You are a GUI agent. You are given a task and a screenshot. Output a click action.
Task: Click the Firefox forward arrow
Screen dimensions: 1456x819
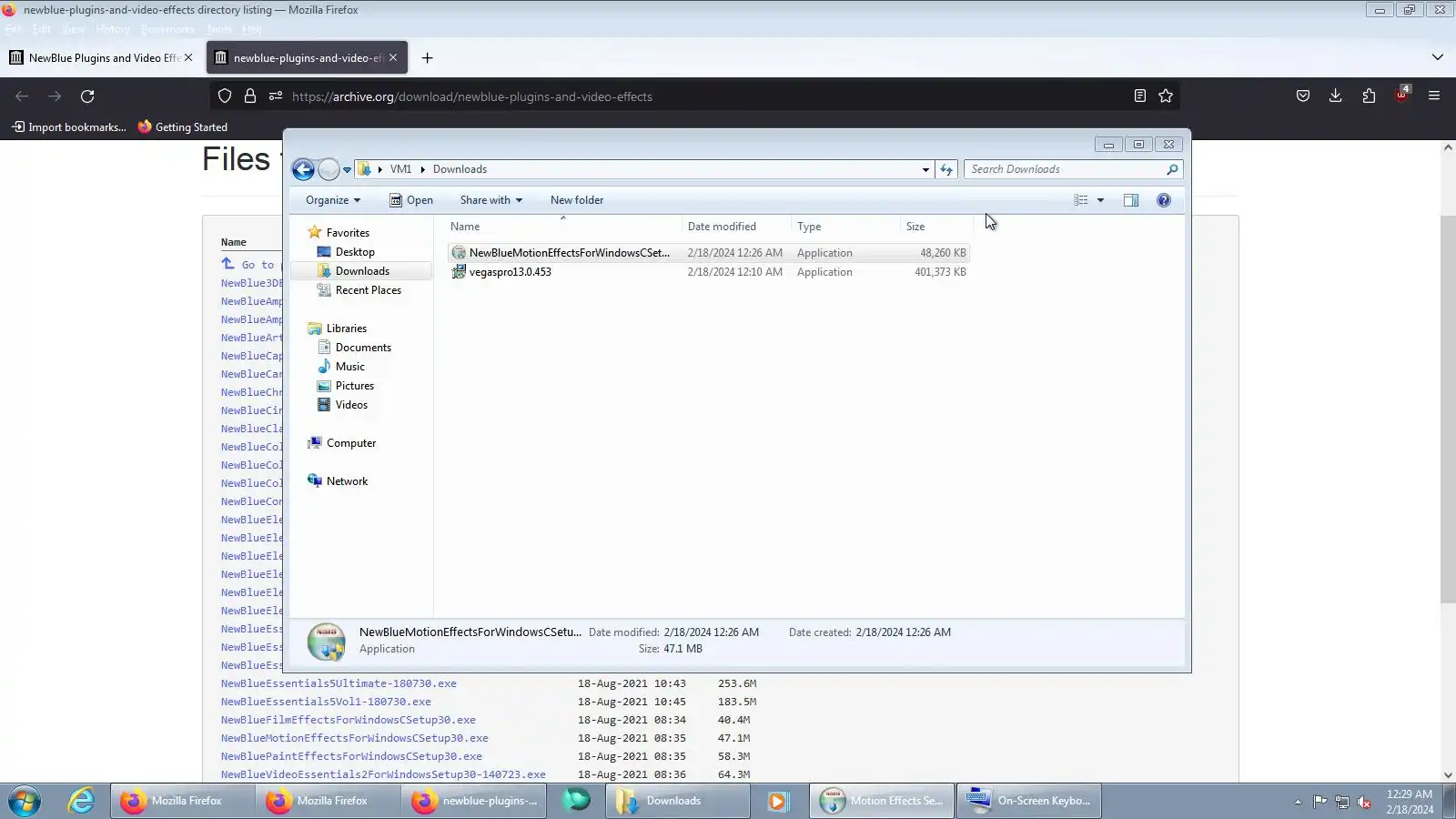pos(55,96)
